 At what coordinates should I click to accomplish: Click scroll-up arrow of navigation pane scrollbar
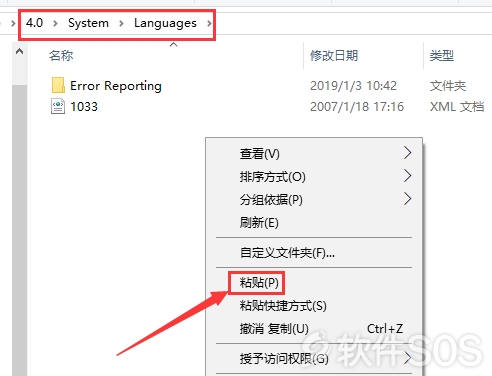(20, 52)
